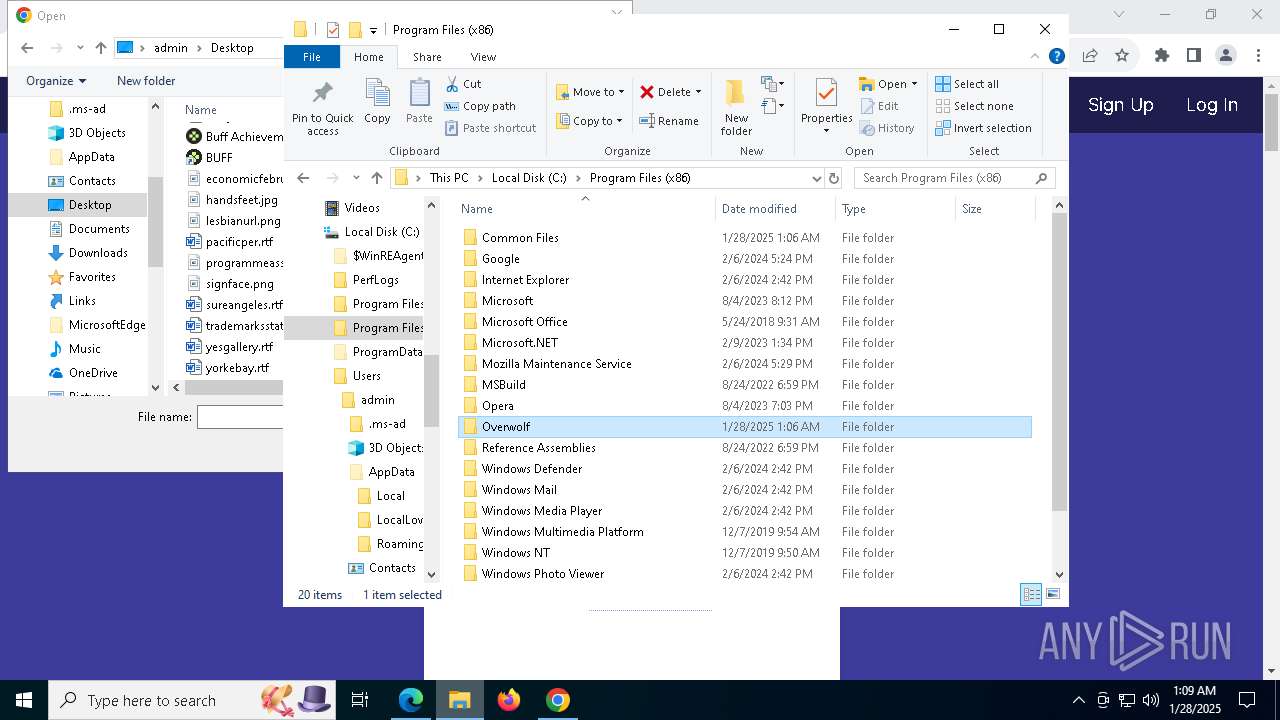Sort the file list with the Date modified column header
Image resolution: width=1280 pixels, height=720 pixels.
(x=775, y=209)
